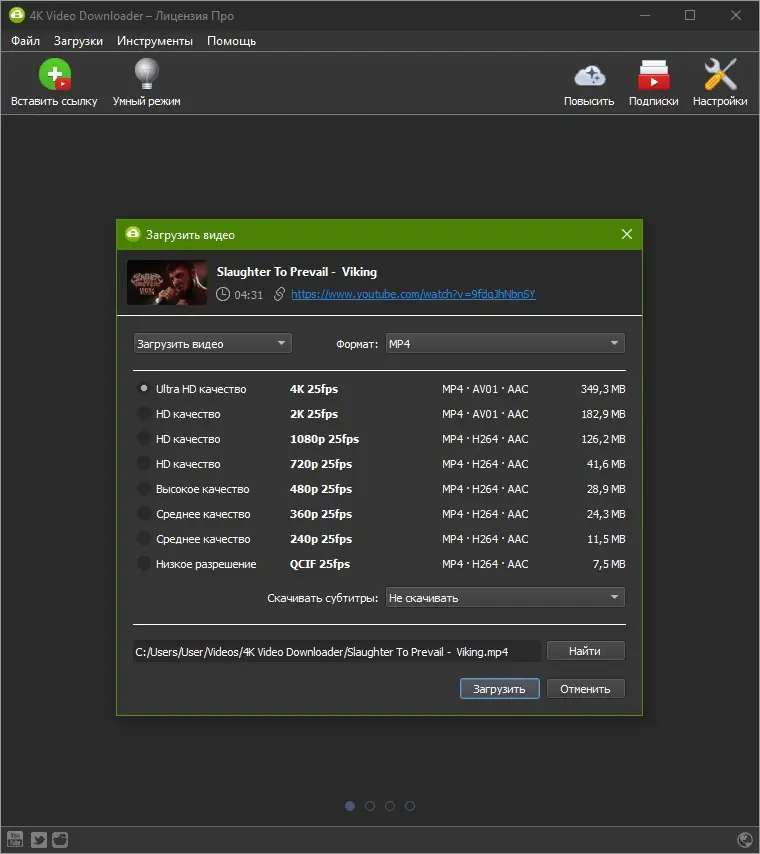Screen dimensions: 760x854
Task: Click the Найти browse button
Action: [586, 651]
